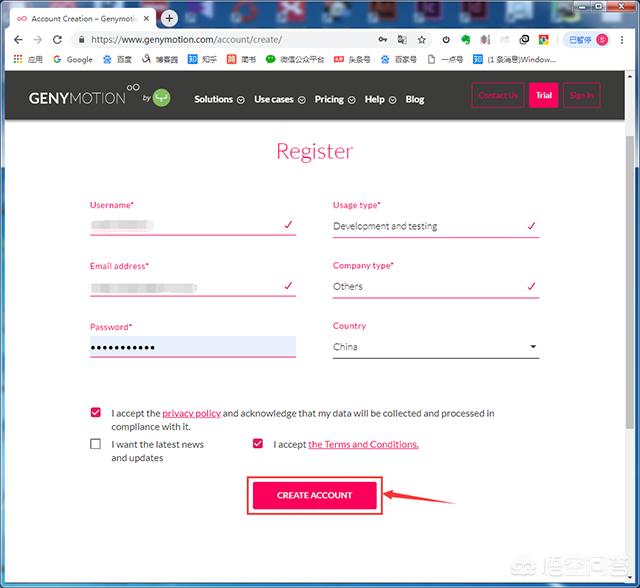Click the Trial button
Viewport: 640px width, 588px height.
coord(543,95)
